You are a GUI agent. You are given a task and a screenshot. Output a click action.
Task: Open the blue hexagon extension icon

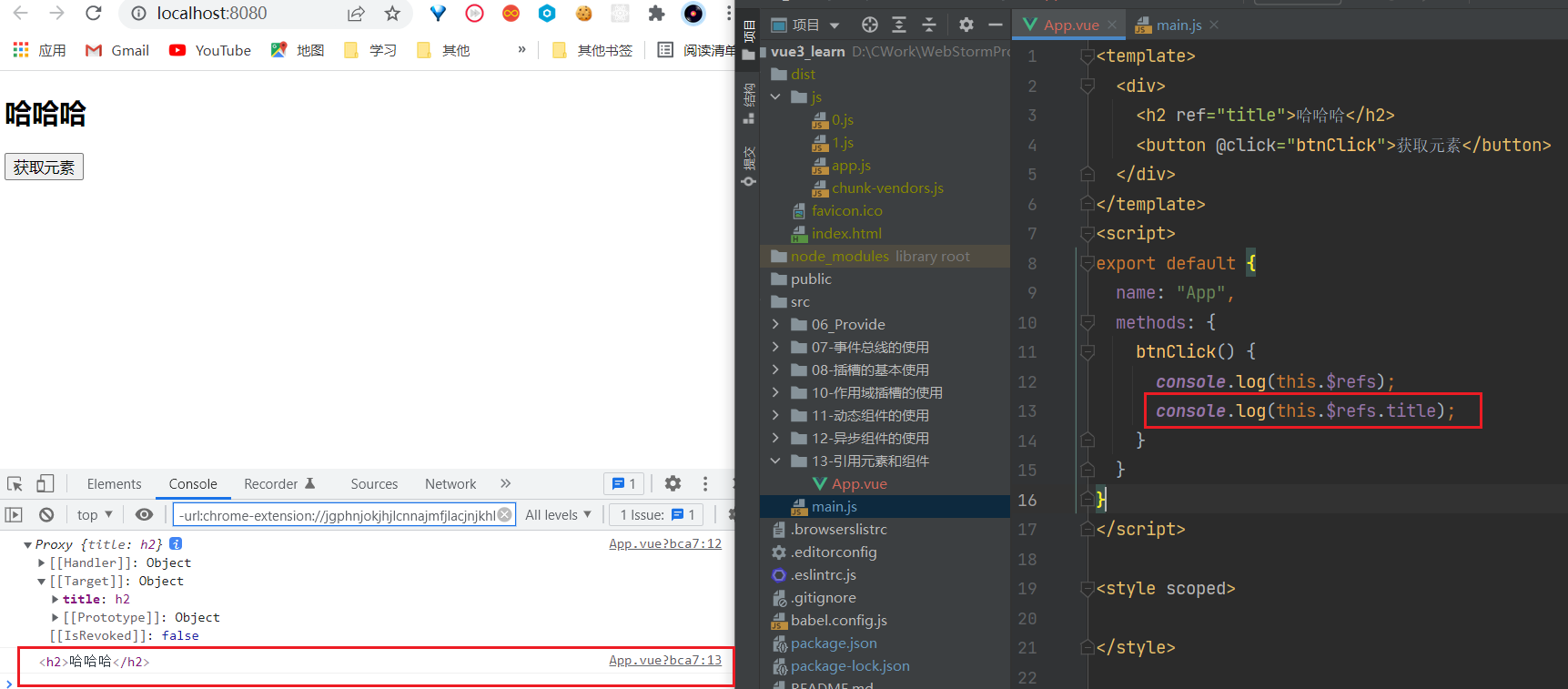(x=547, y=13)
